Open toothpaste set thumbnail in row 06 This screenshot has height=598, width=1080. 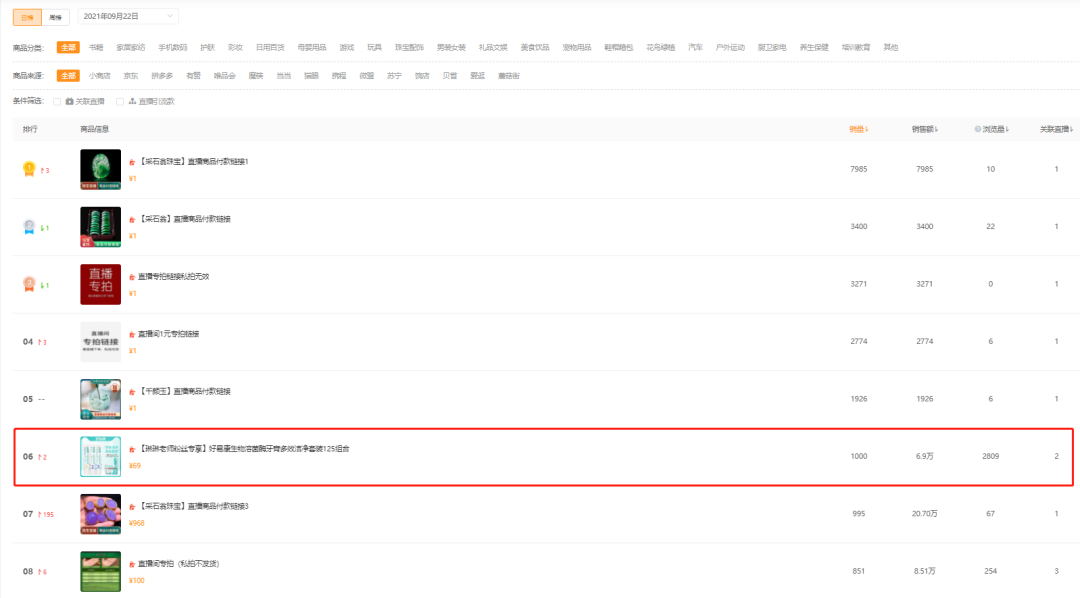101,457
